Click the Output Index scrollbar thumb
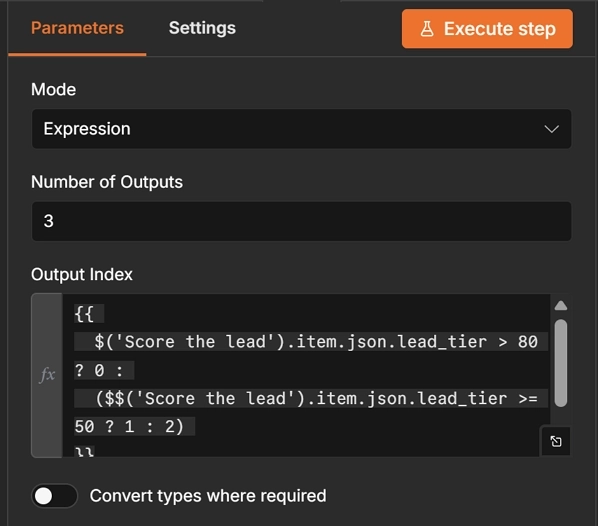The image size is (598, 526). [x=561, y=364]
